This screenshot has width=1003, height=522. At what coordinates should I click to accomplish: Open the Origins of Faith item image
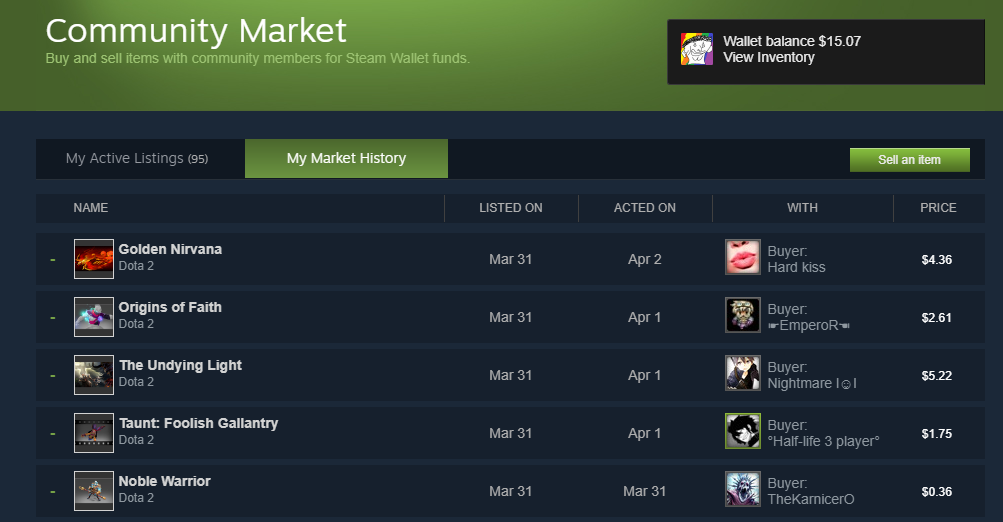[x=94, y=317]
